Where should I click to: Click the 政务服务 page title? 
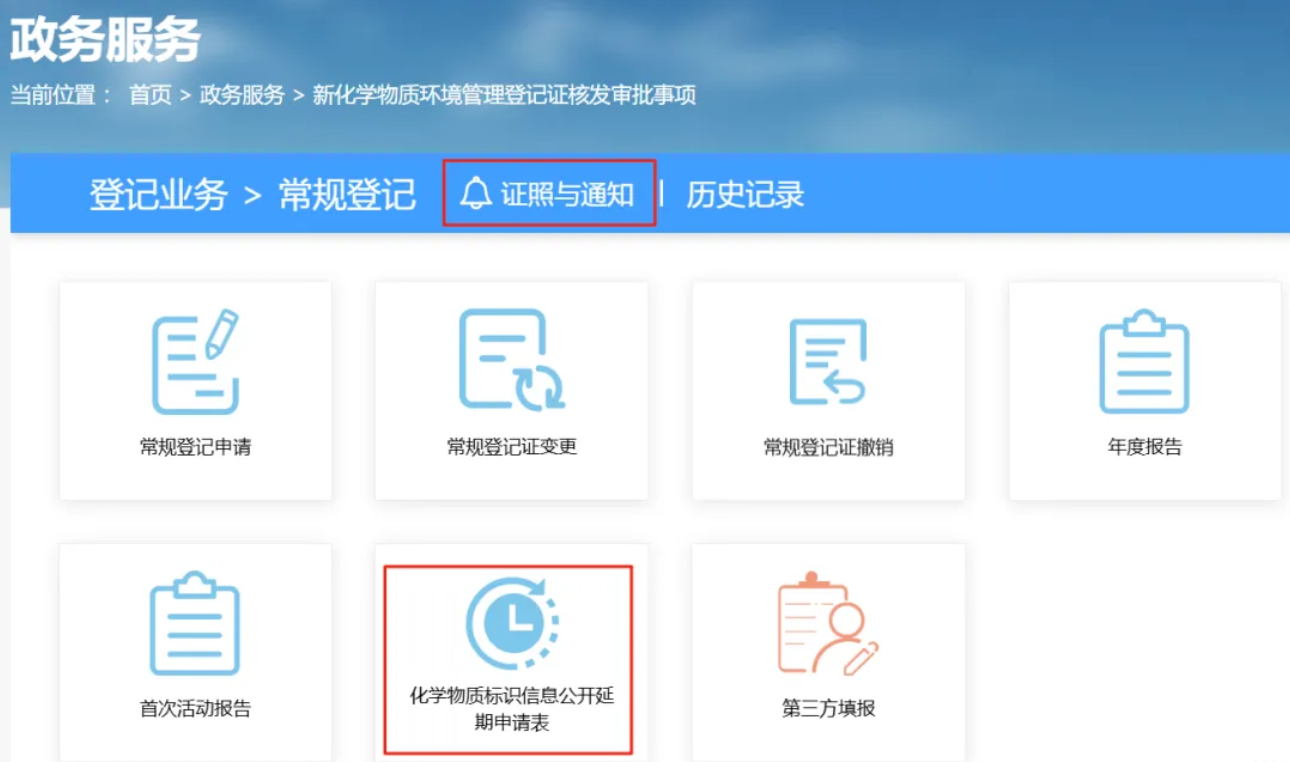pos(105,40)
